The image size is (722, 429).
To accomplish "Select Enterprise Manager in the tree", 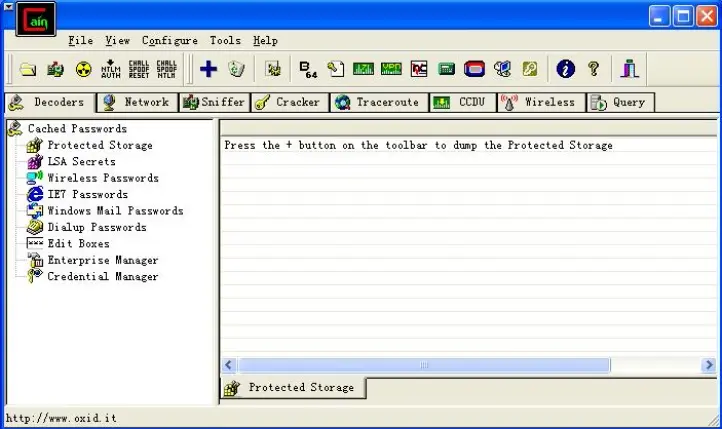I will (103, 260).
